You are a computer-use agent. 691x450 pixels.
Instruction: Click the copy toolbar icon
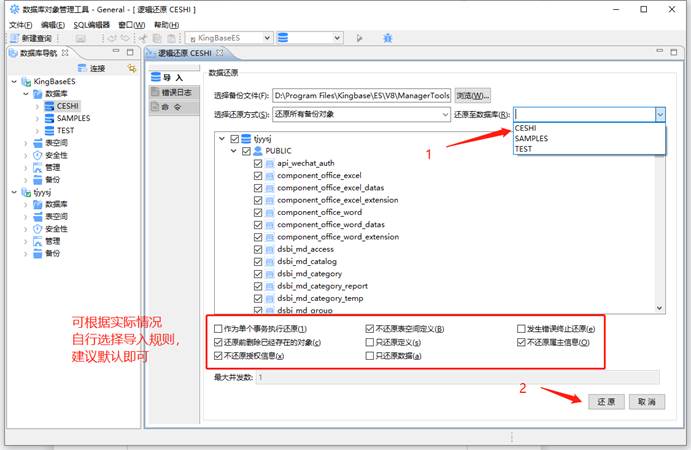pos(157,38)
